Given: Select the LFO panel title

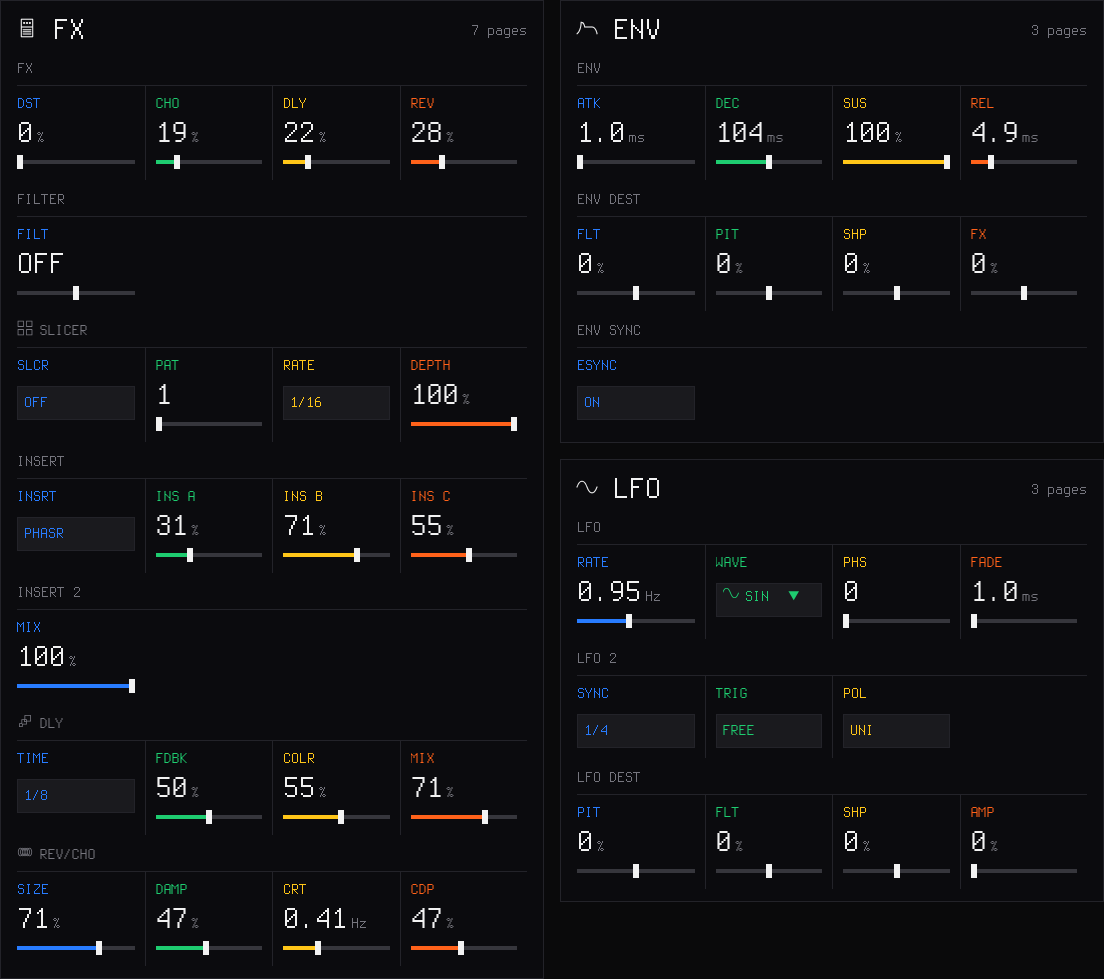Looking at the screenshot, I should click(x=636, y=488).
